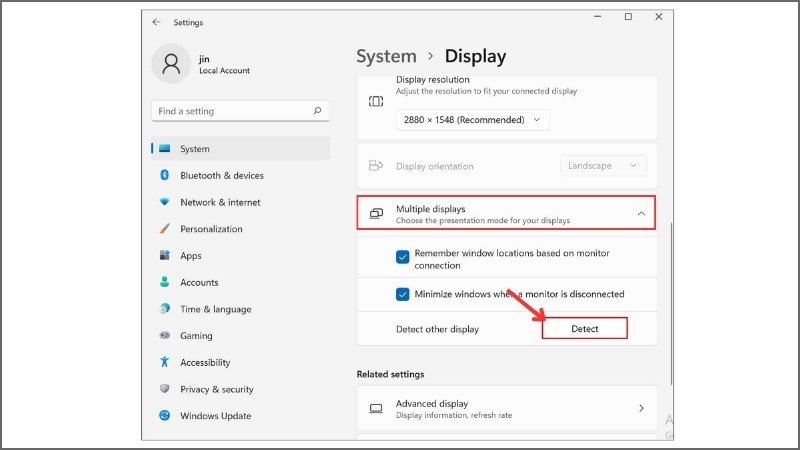Collapse the Multiple displays section

[x=641, y=213]
